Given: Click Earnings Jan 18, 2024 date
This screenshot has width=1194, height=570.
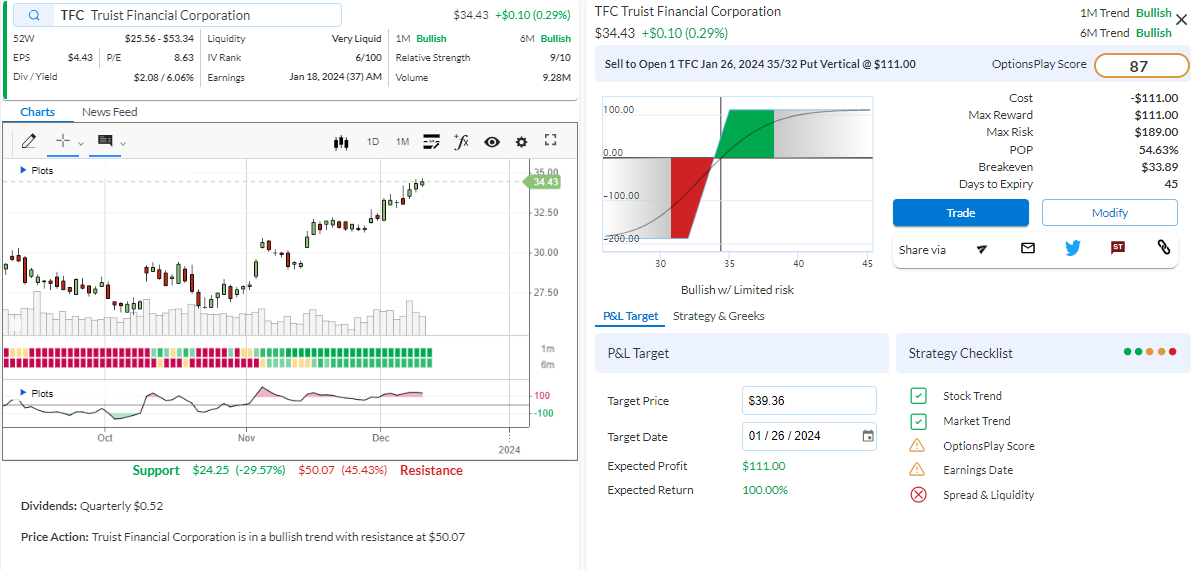Looking at the screenshot, I should (335, 77).
